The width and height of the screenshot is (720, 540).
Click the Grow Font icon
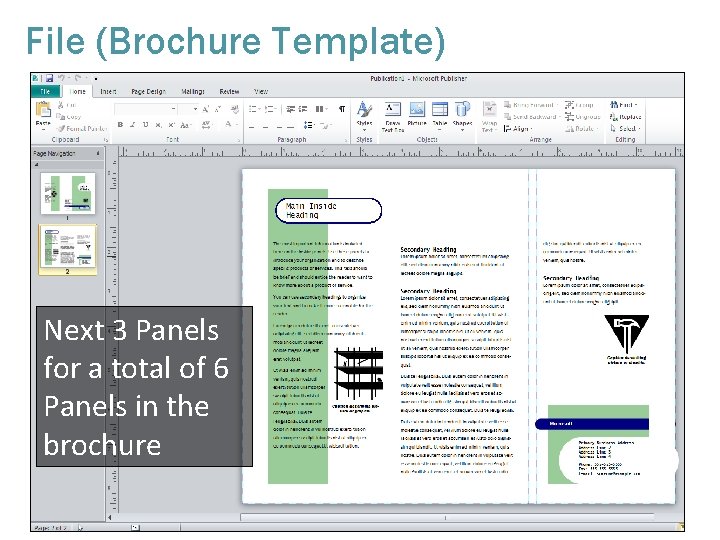206,109
